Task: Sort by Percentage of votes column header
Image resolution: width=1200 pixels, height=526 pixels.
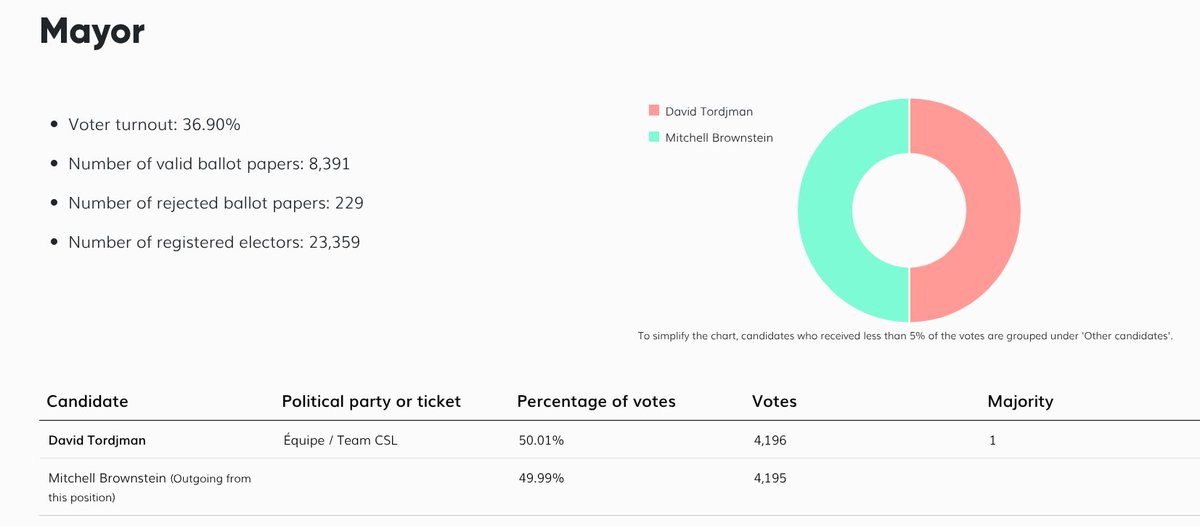Action: pos(596,401)
